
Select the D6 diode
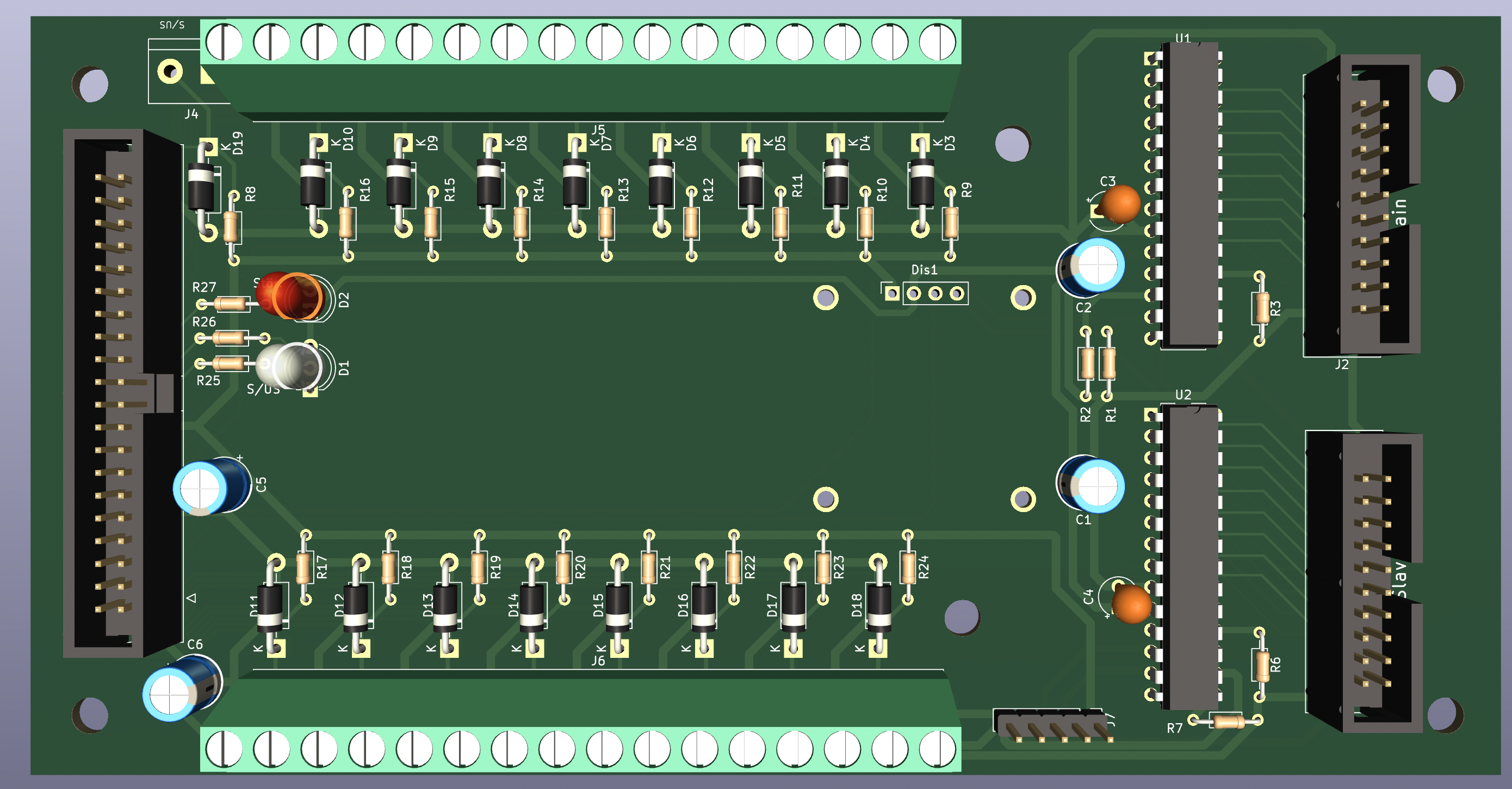click(661, 182)
